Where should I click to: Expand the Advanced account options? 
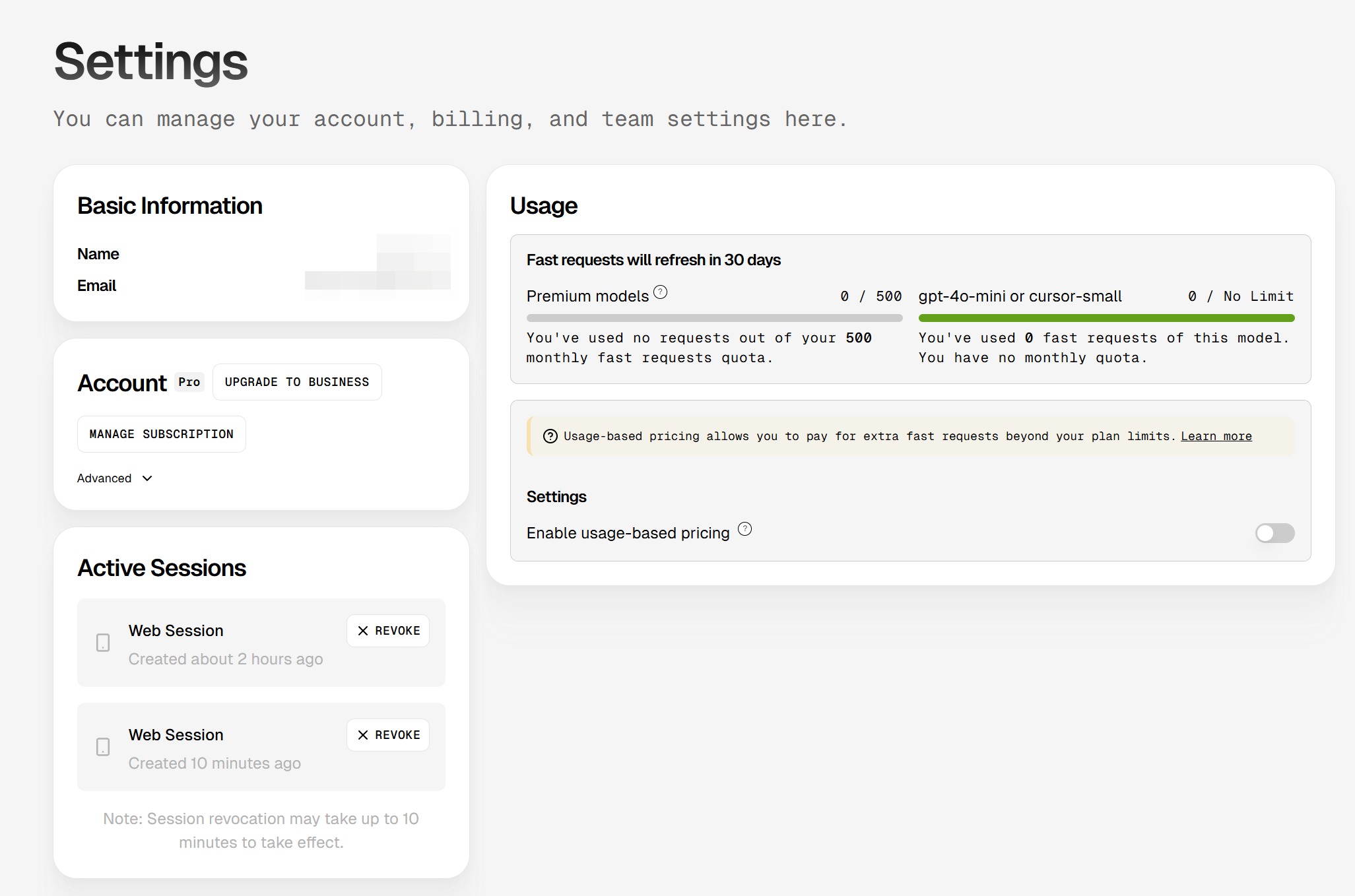(104, 478)
